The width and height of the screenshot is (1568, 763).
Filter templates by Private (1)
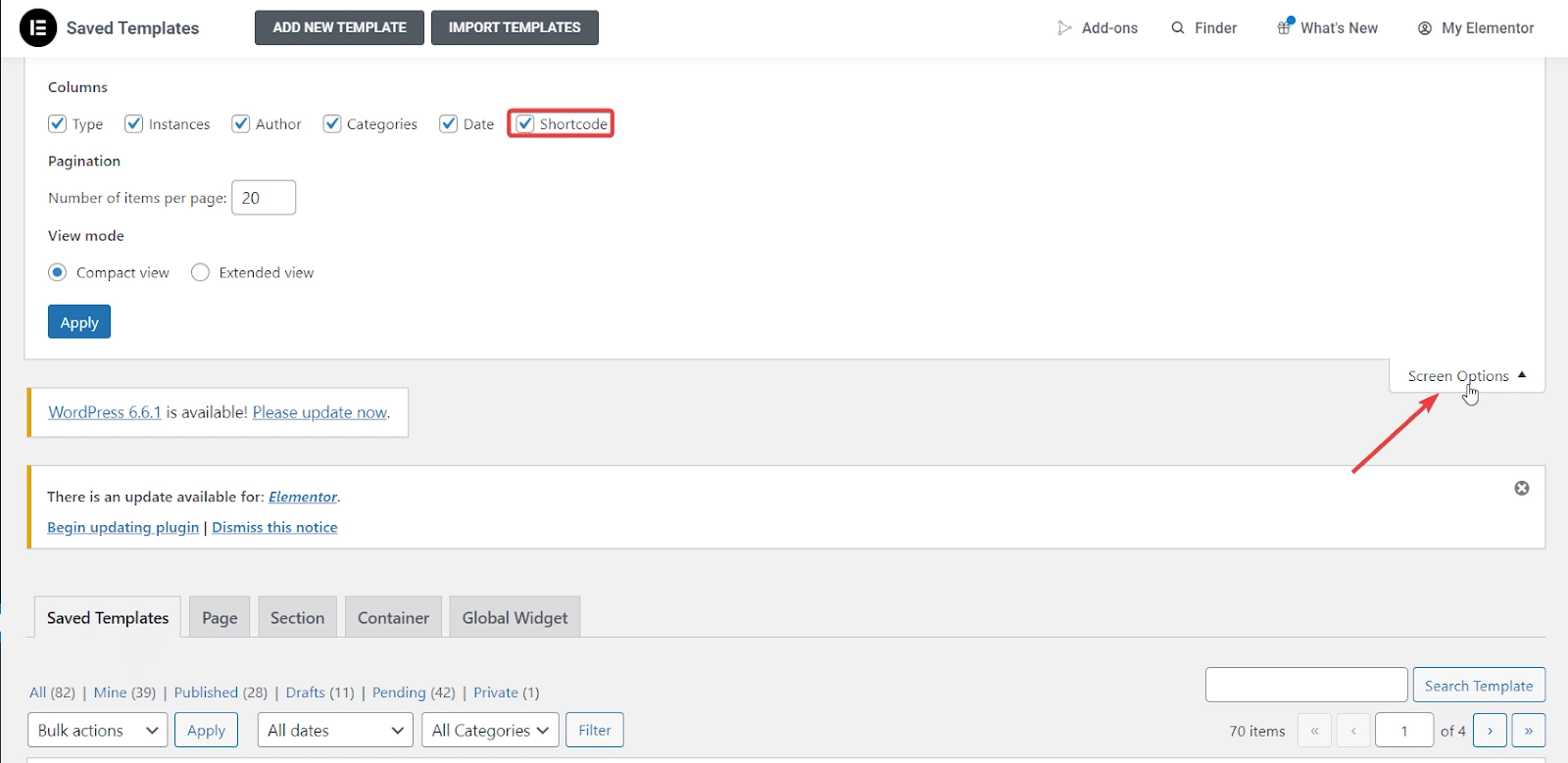click(506, 692)
